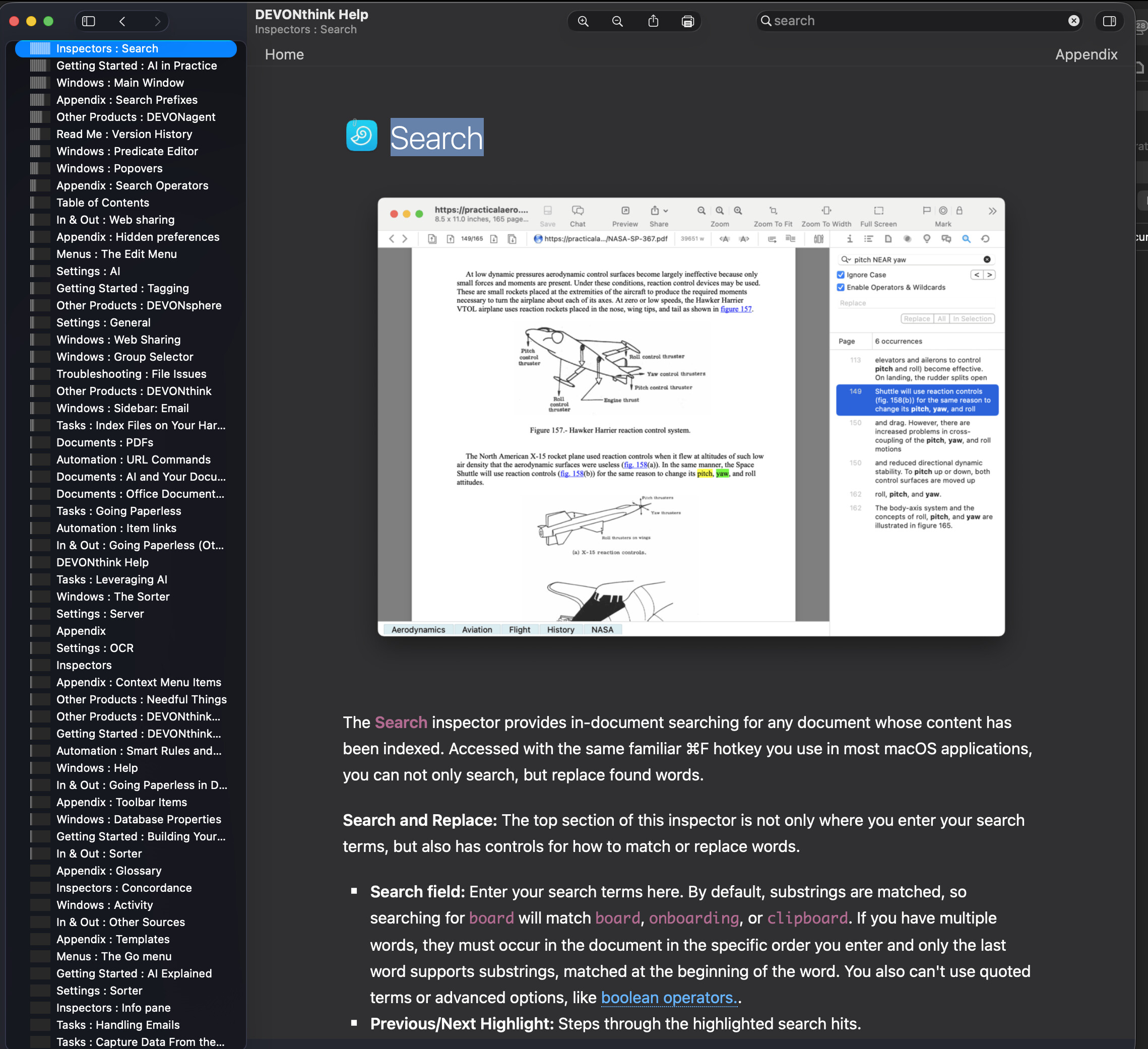
Task: Go forward with the right chevron
Action: click(x=157, y=21)
